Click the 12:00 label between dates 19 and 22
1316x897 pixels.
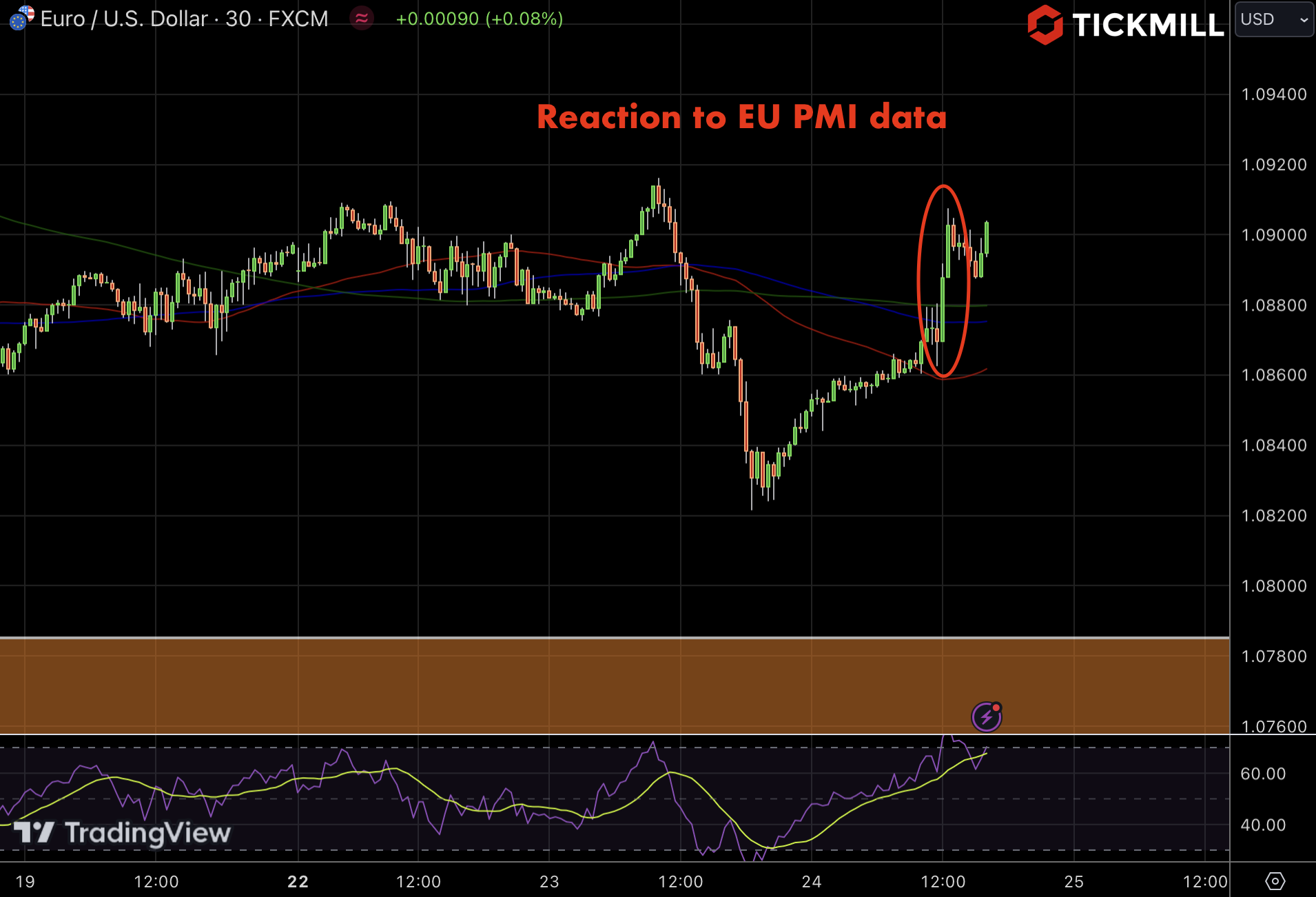156,882
